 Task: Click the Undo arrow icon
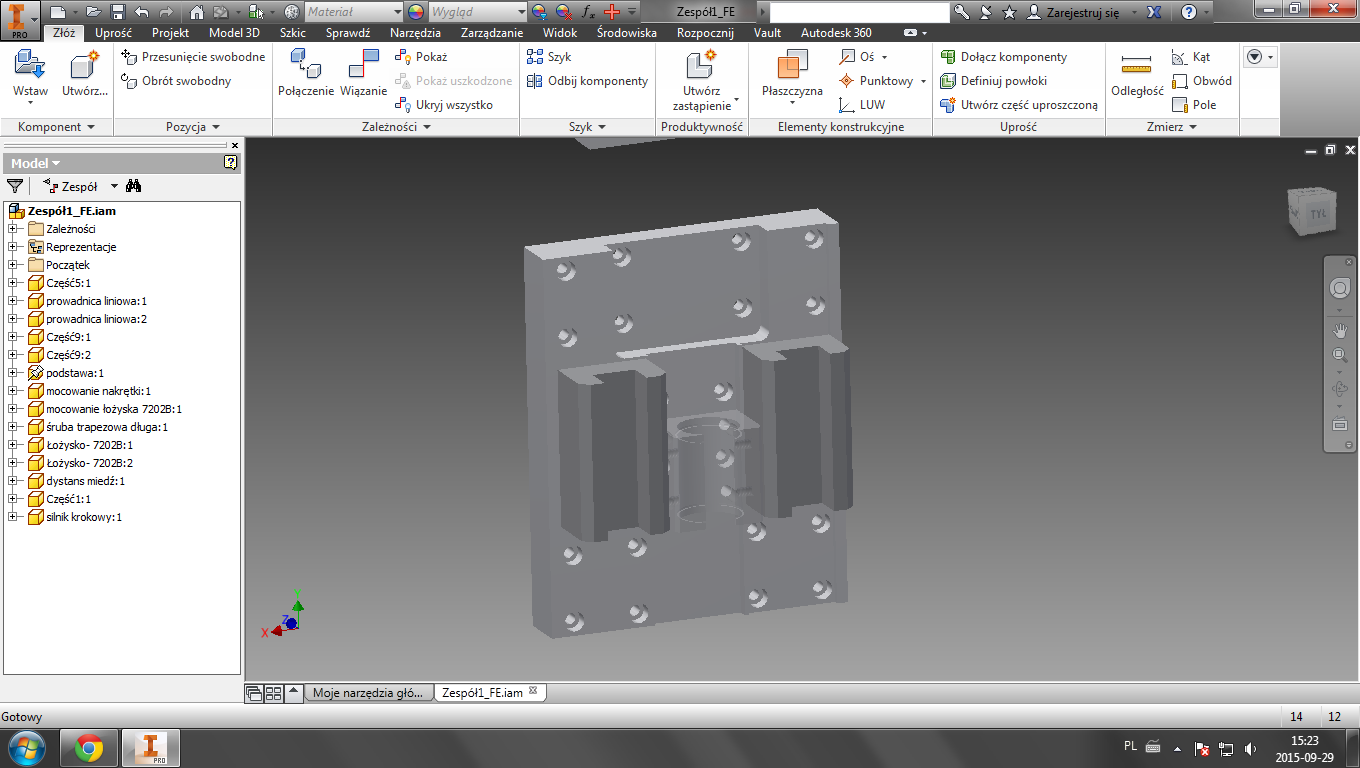point(141,12)
